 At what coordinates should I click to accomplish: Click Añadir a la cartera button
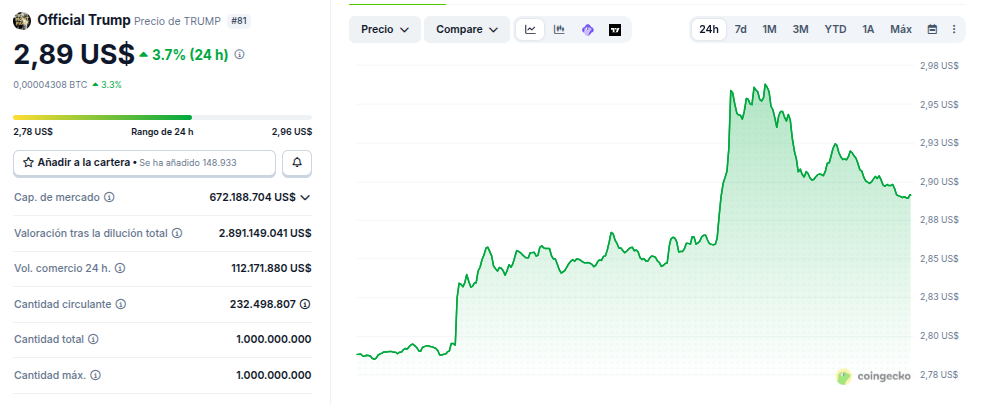[144, 162]
